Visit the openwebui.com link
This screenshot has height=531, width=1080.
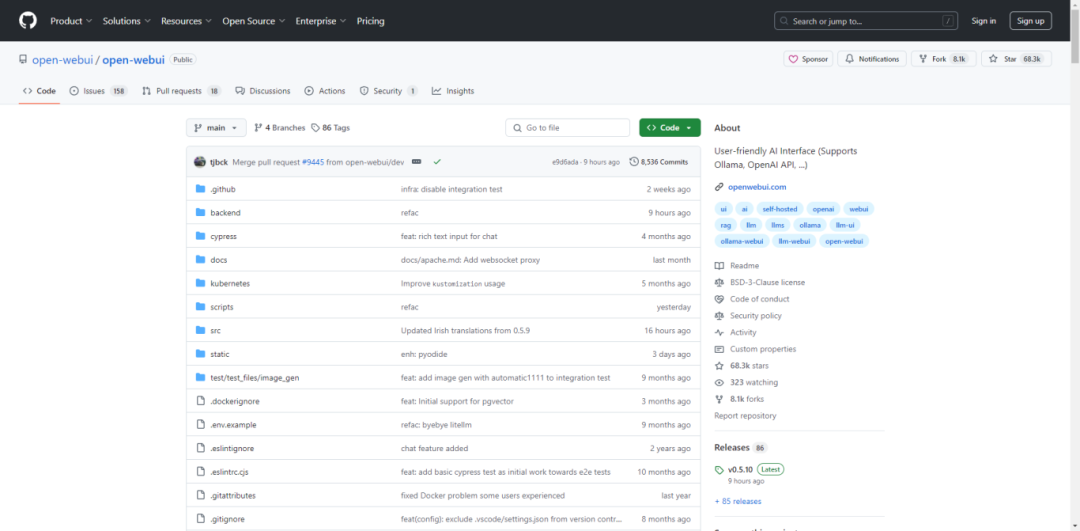(756, 187)
